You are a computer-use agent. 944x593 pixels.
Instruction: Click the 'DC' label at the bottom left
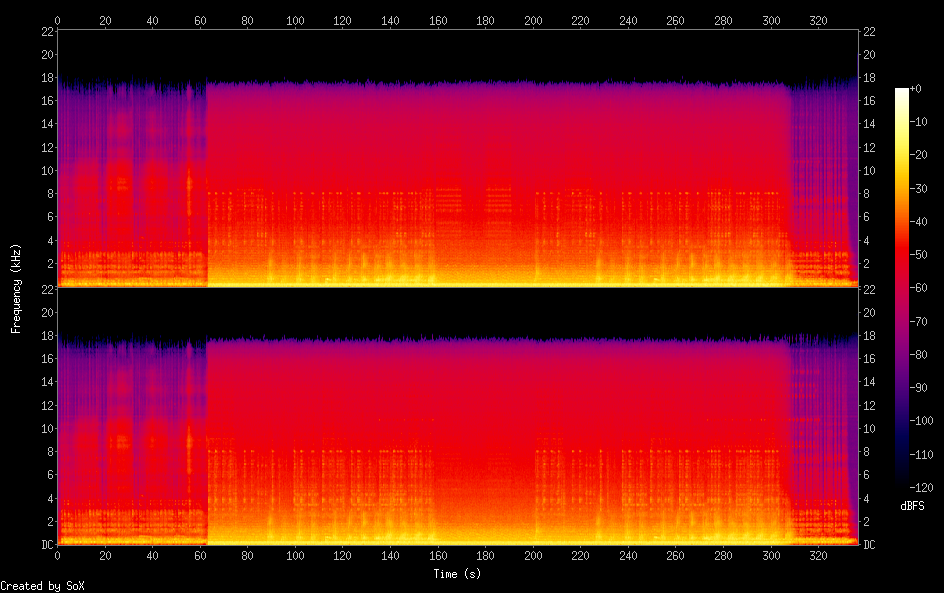(x=45, y=545)
